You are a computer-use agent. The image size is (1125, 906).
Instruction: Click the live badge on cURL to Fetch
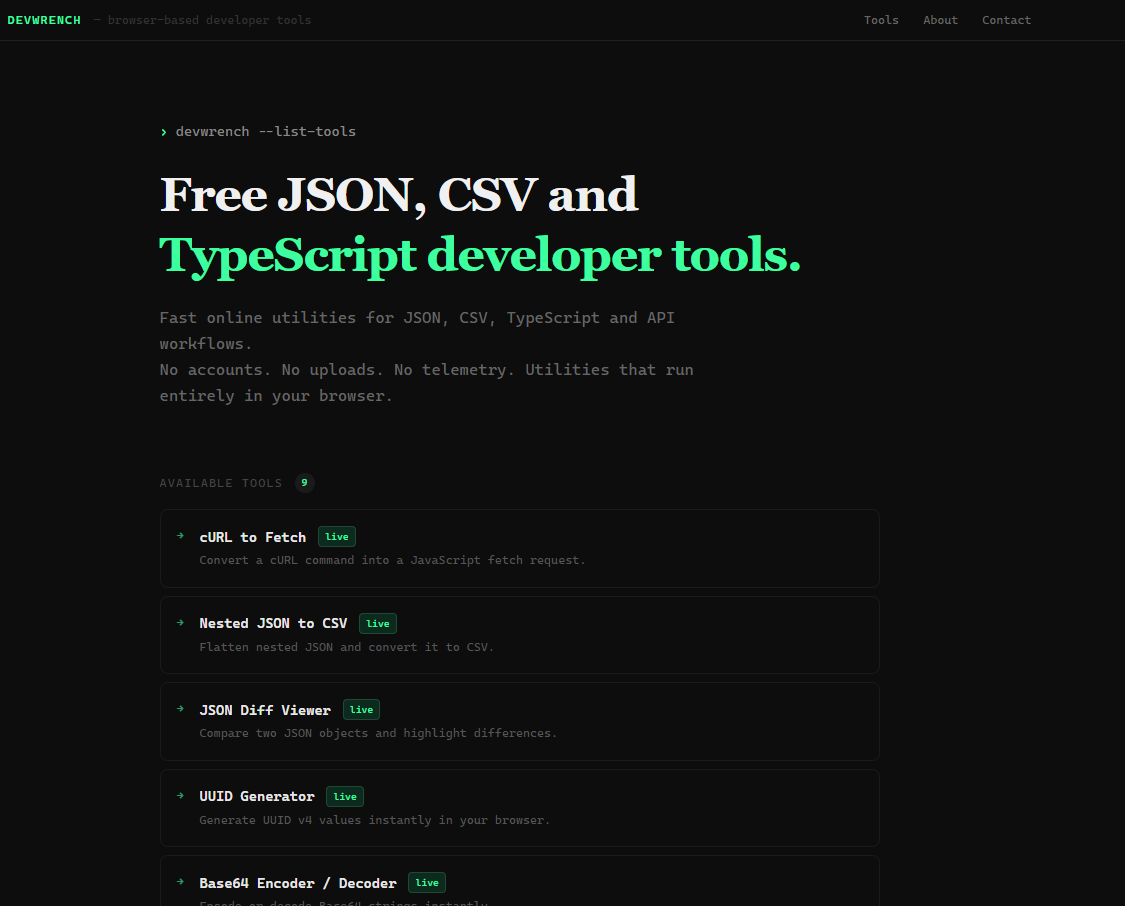336,537
